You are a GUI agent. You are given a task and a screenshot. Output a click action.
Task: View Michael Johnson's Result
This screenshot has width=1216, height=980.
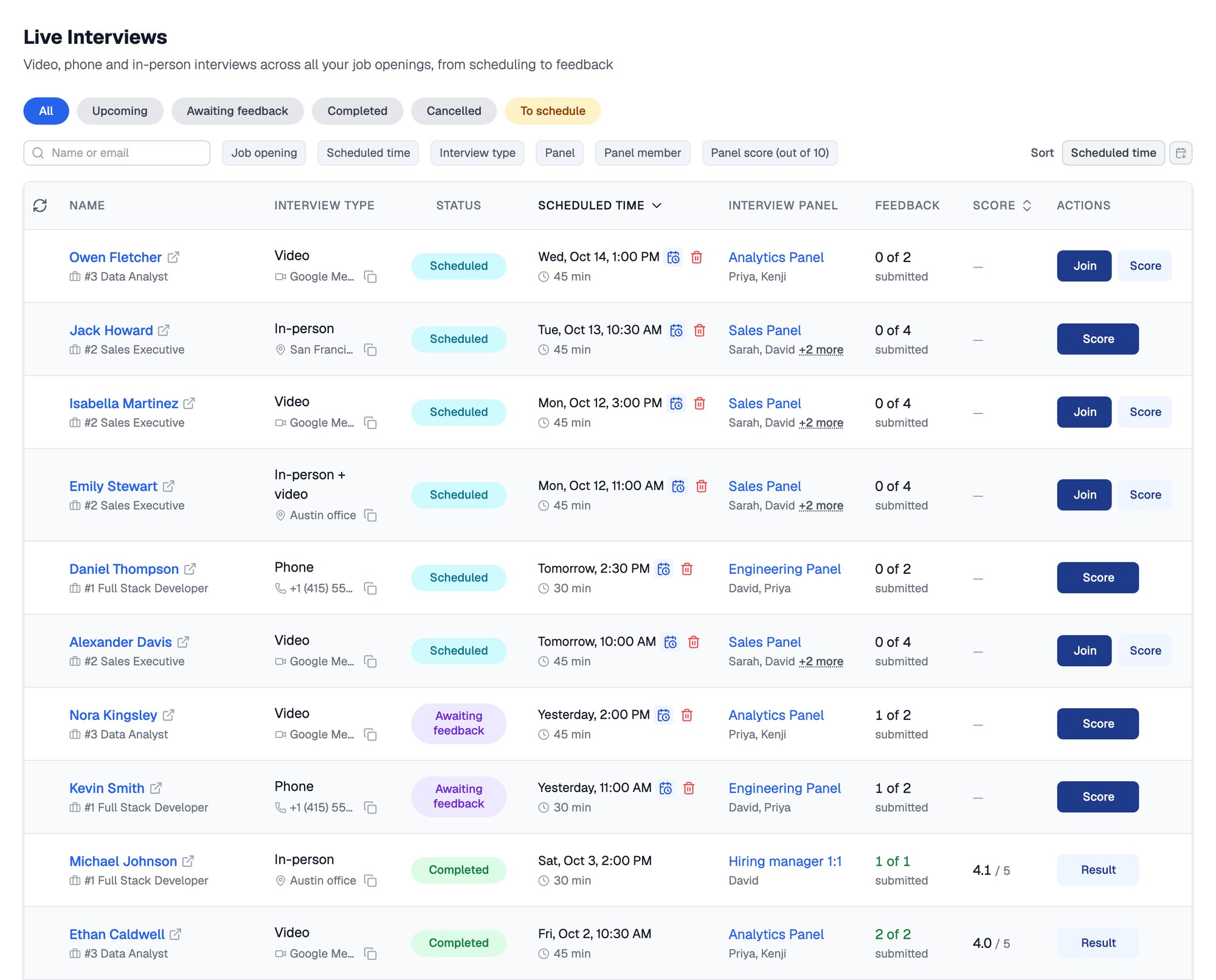[1097, 869]
